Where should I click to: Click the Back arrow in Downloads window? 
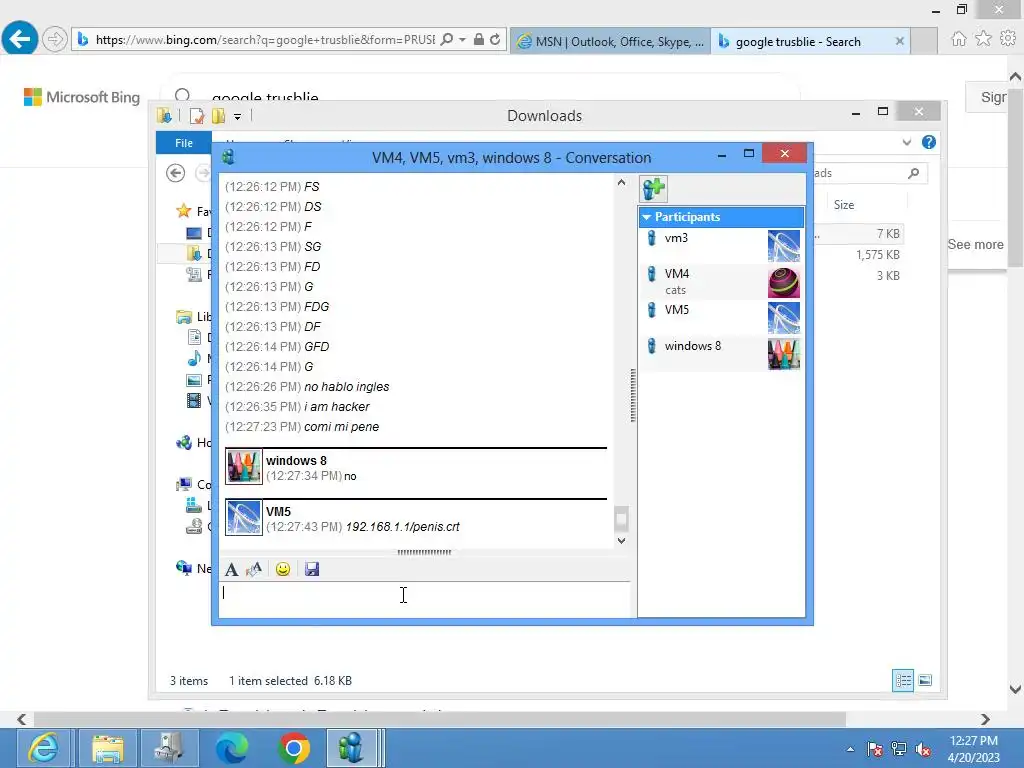[x=176, y=173]
